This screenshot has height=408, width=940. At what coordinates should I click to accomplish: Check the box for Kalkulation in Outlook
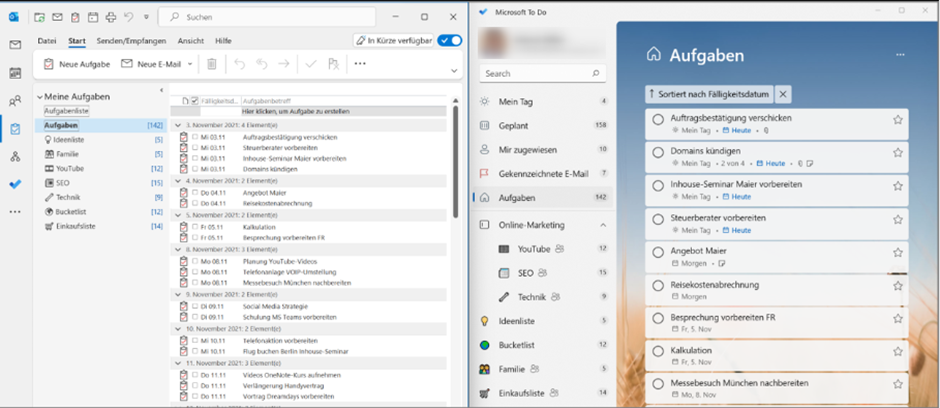(x=195, y=228)
